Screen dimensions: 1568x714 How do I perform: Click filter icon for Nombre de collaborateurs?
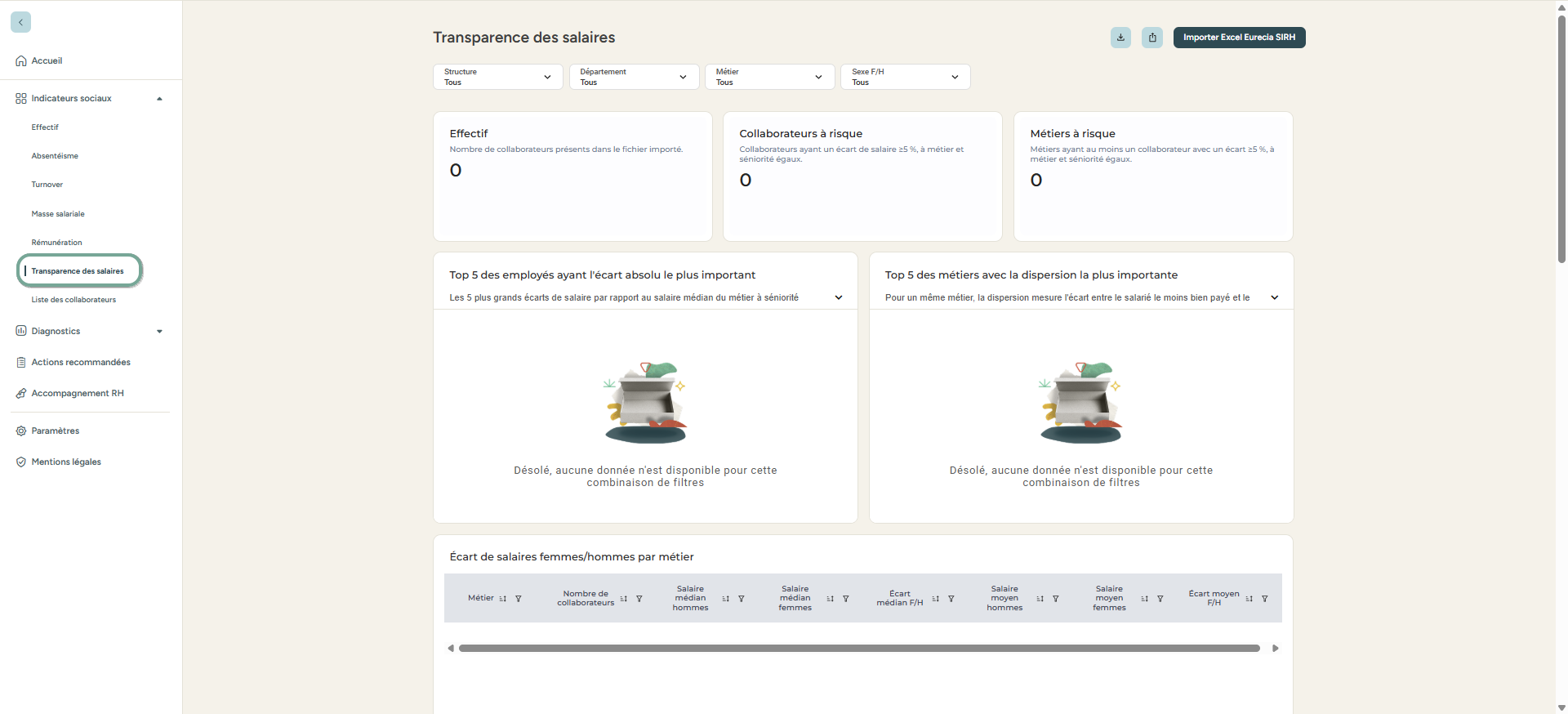point(639,599)
